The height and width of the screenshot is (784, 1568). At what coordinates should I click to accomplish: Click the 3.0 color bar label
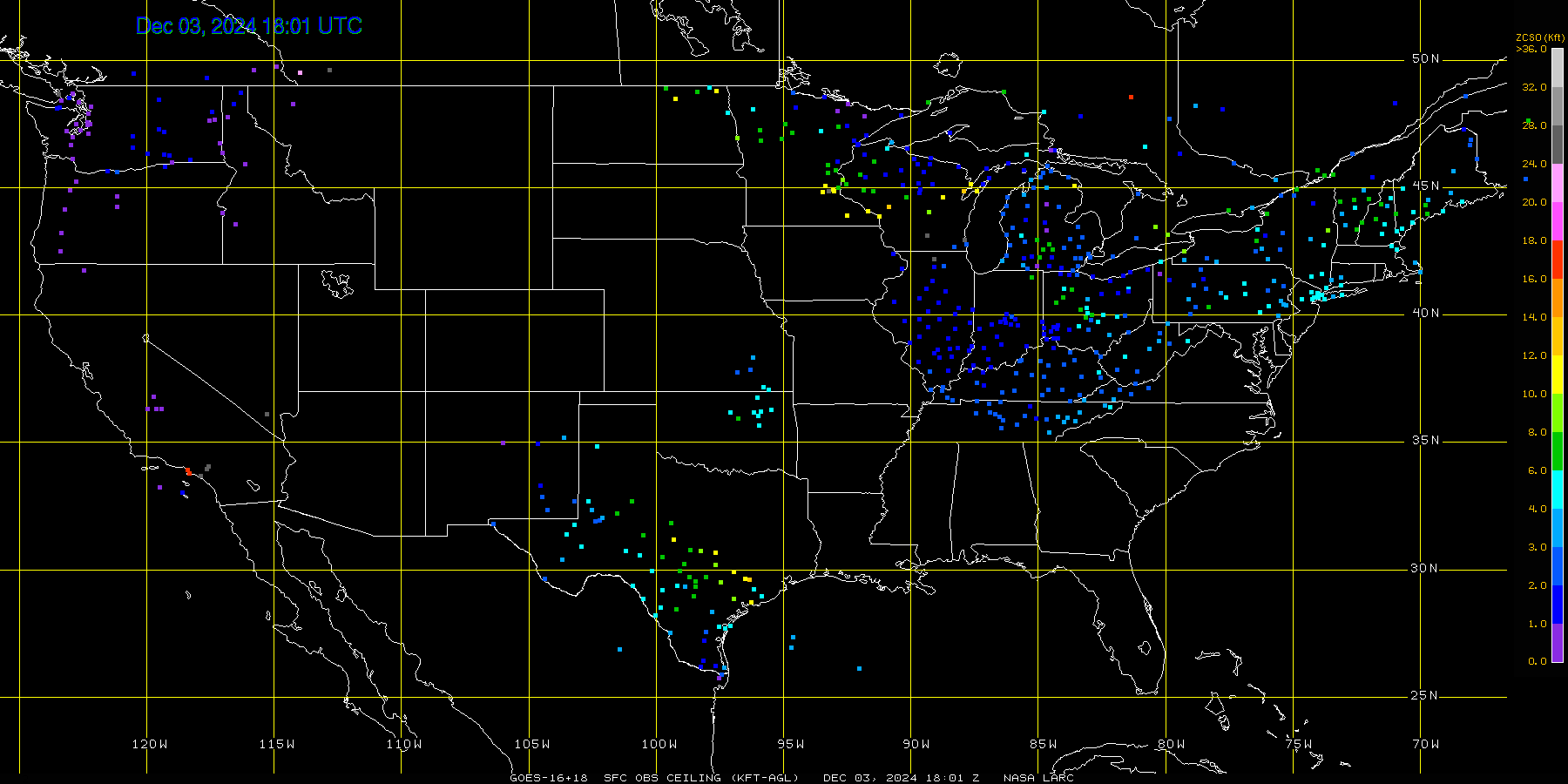(x=1538, y=547)
